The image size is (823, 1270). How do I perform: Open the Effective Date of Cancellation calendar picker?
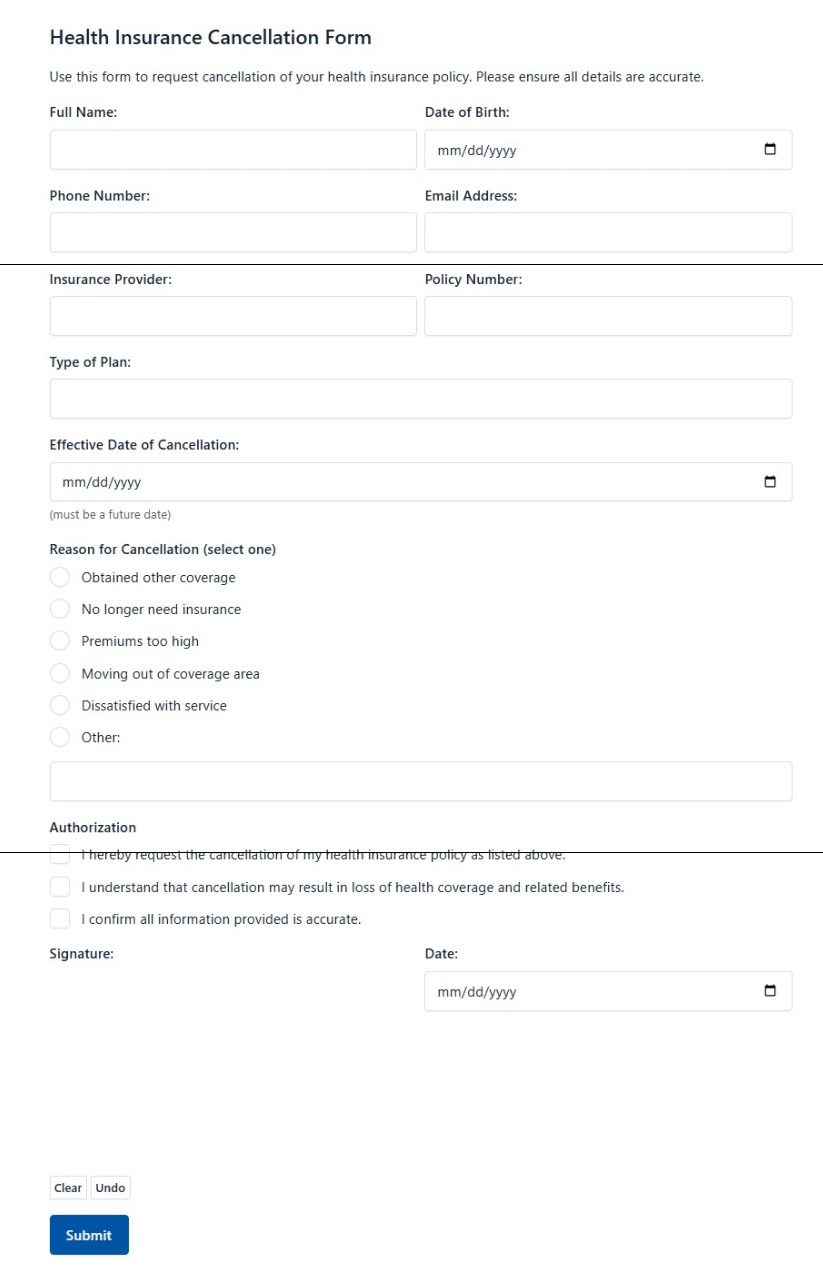click(x=769, y=481)
